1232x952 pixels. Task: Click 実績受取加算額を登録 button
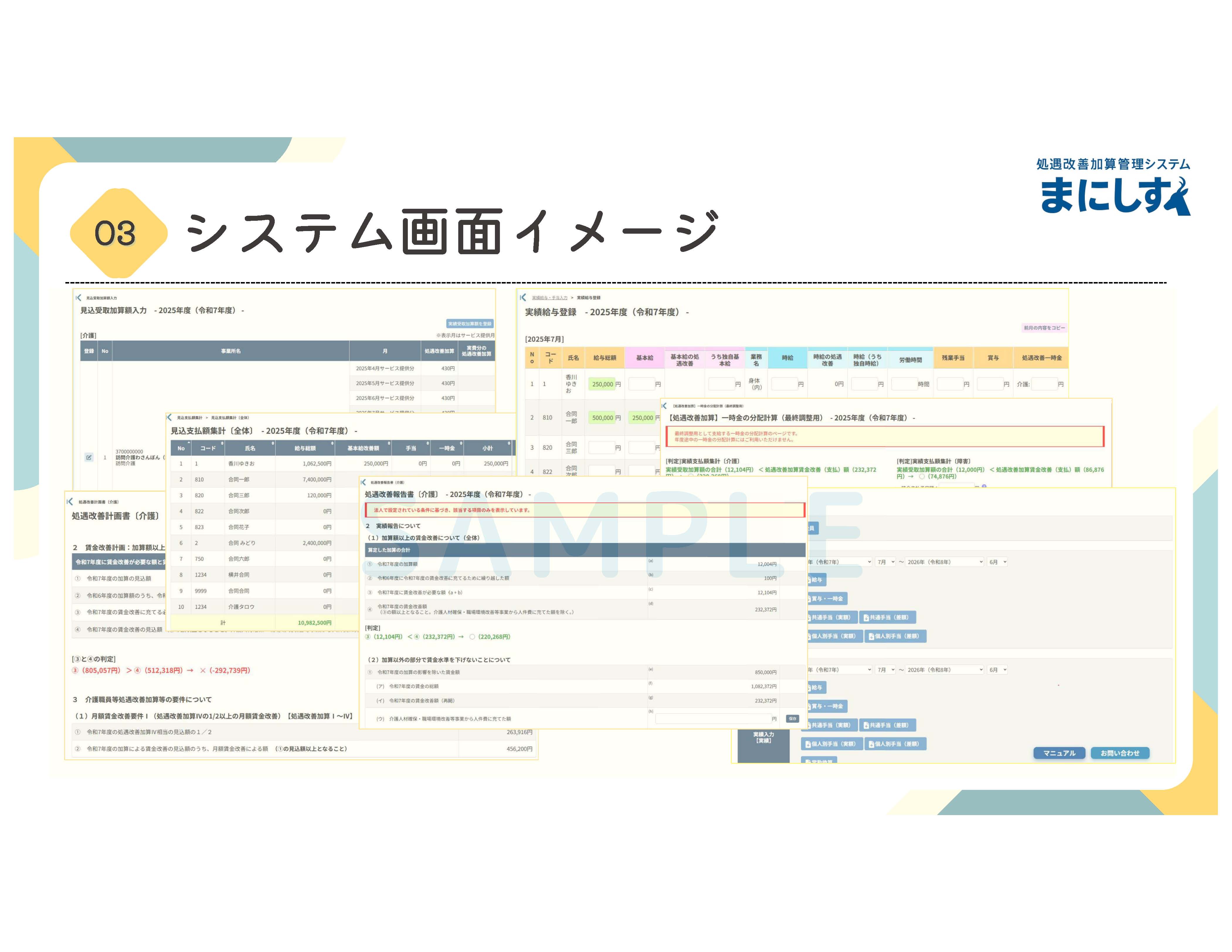[x=470, y=324]
